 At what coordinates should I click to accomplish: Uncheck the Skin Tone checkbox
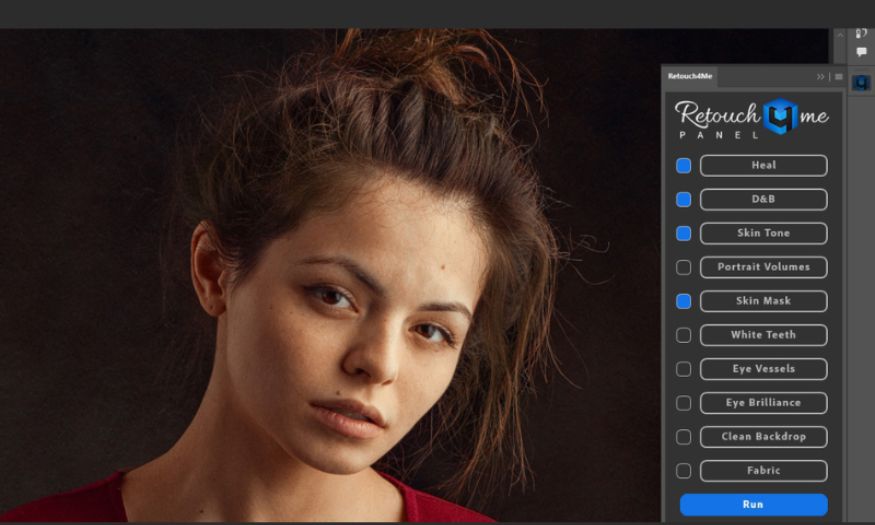pos(684,234)
